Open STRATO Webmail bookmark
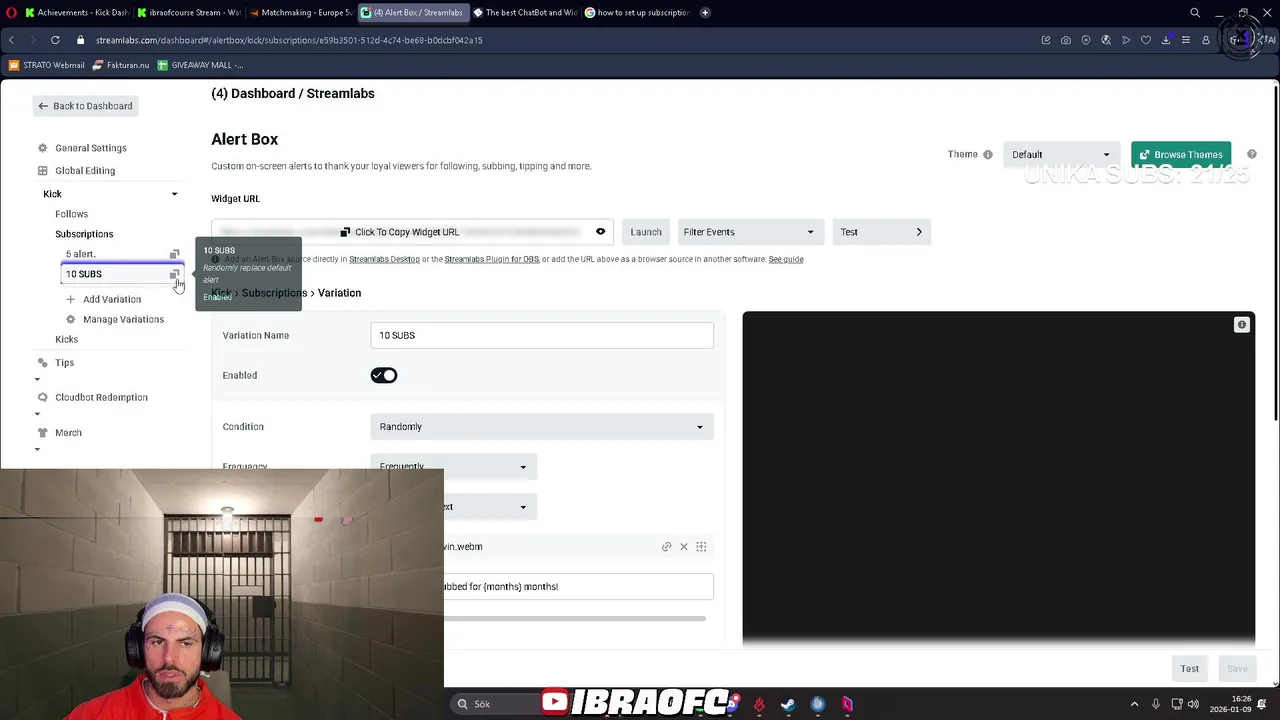Viewport: 1280px width, 720px height. click(x=47, y=65)
